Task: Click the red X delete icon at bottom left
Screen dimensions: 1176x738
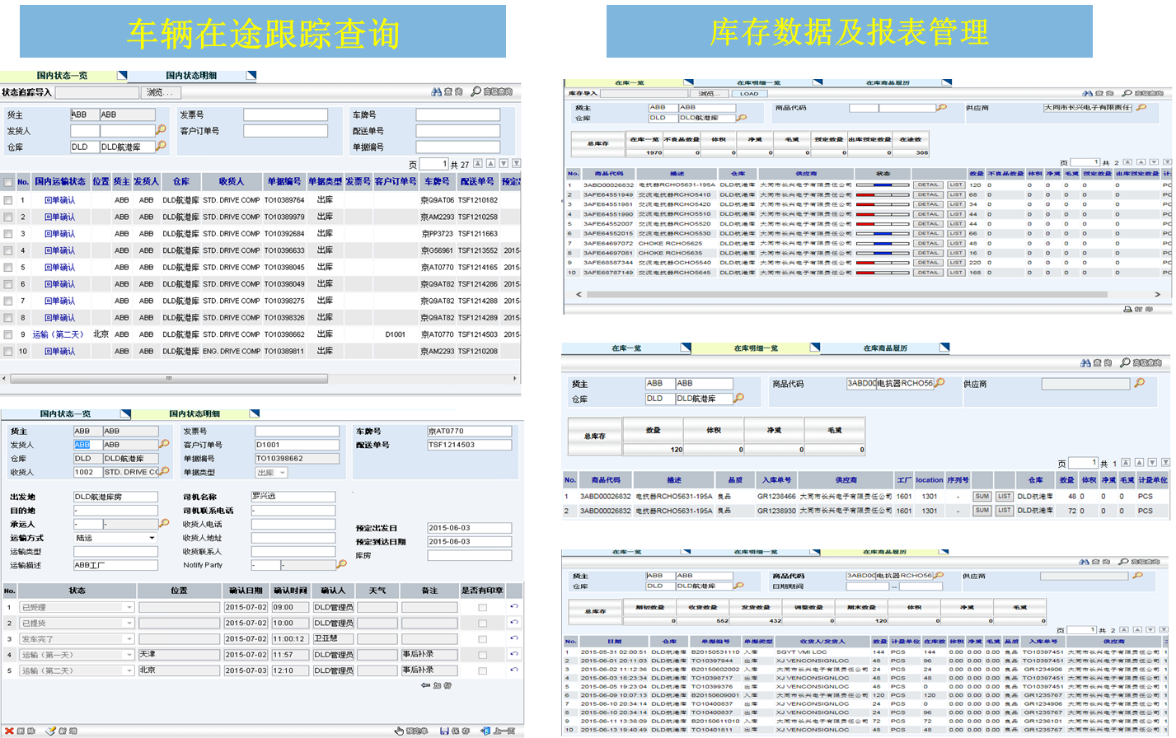Action: tap(9, 731)
